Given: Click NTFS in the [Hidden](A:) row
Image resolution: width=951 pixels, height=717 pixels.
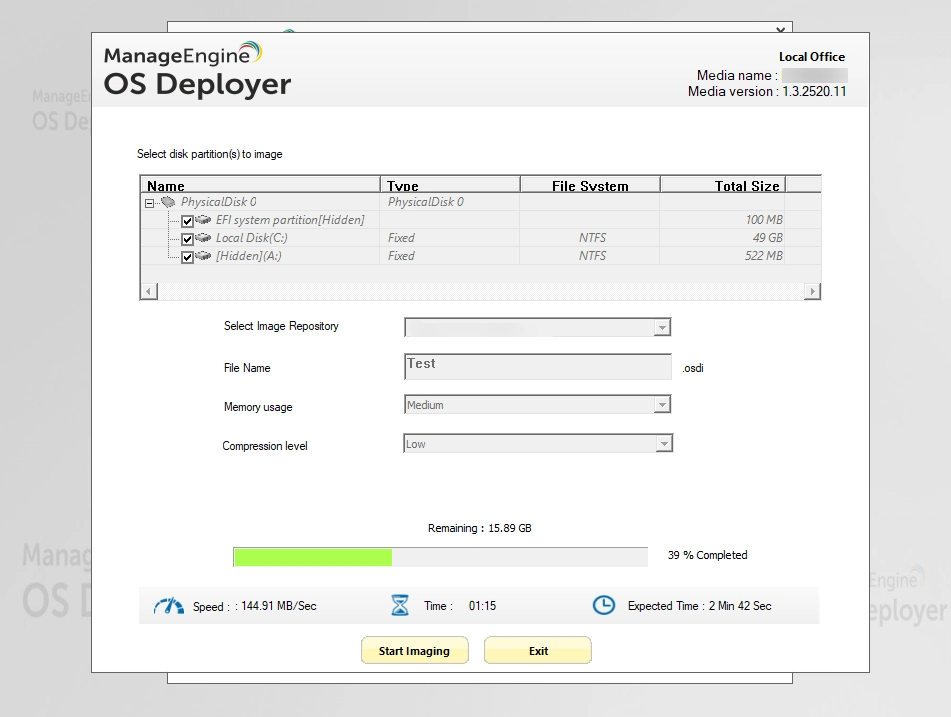Looking at the screenshot, I should coord(592,256).
